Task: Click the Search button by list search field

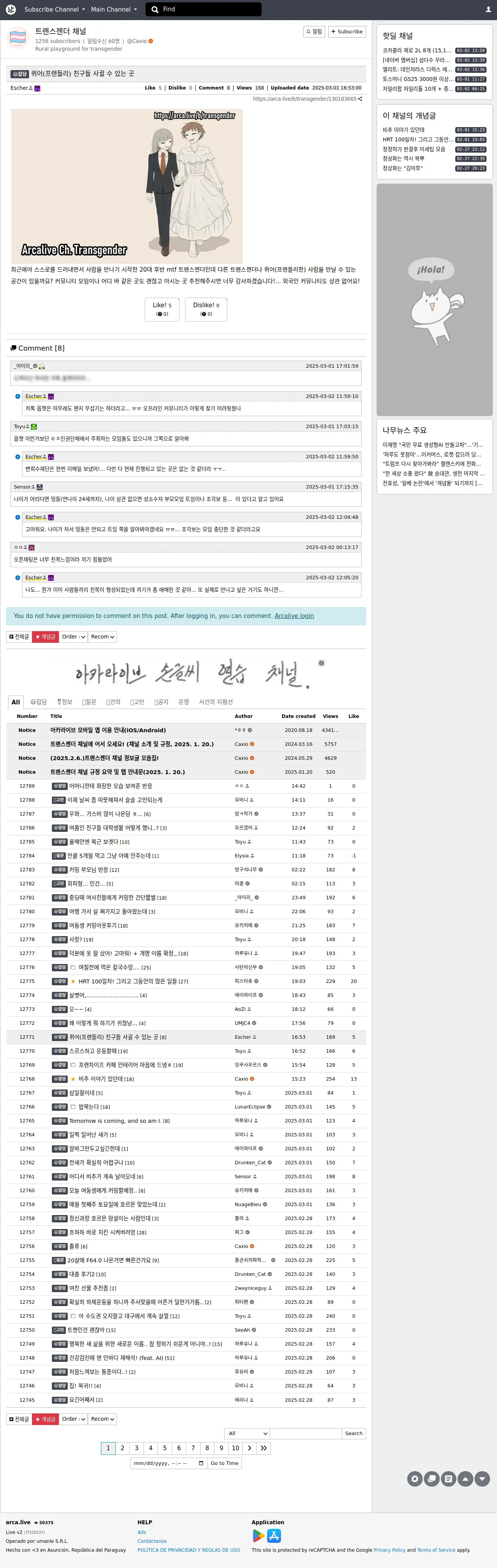Action: pos(353,1434)
